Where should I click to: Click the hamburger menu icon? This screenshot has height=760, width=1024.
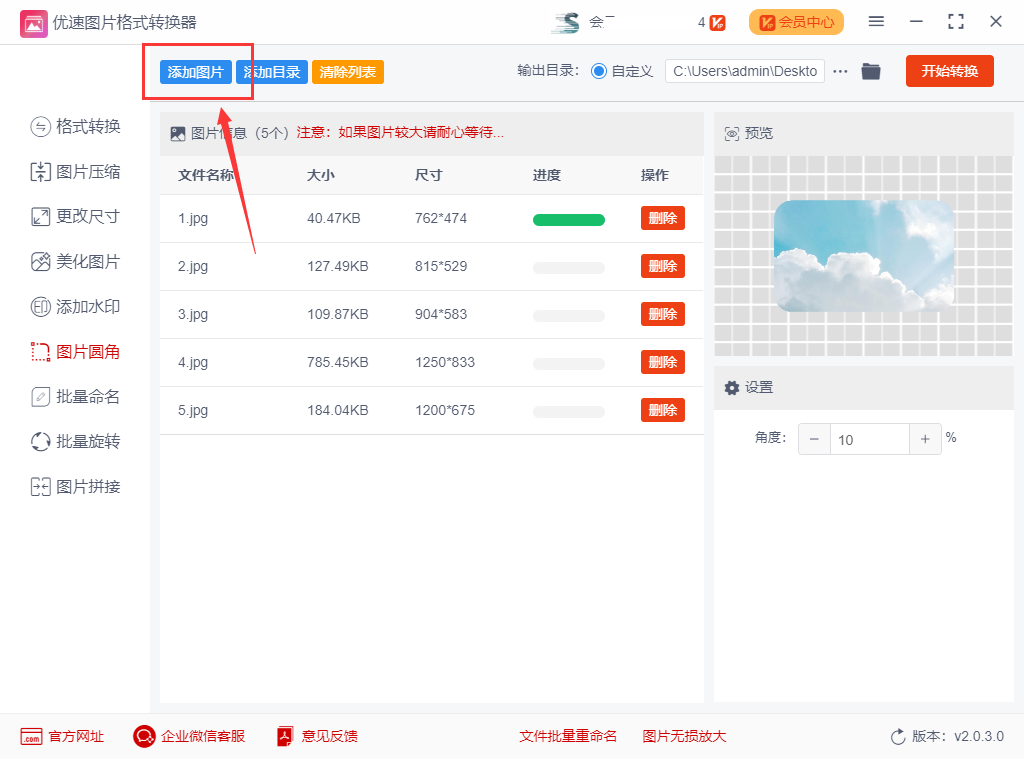pyautogui.click(x=876, y=22)
